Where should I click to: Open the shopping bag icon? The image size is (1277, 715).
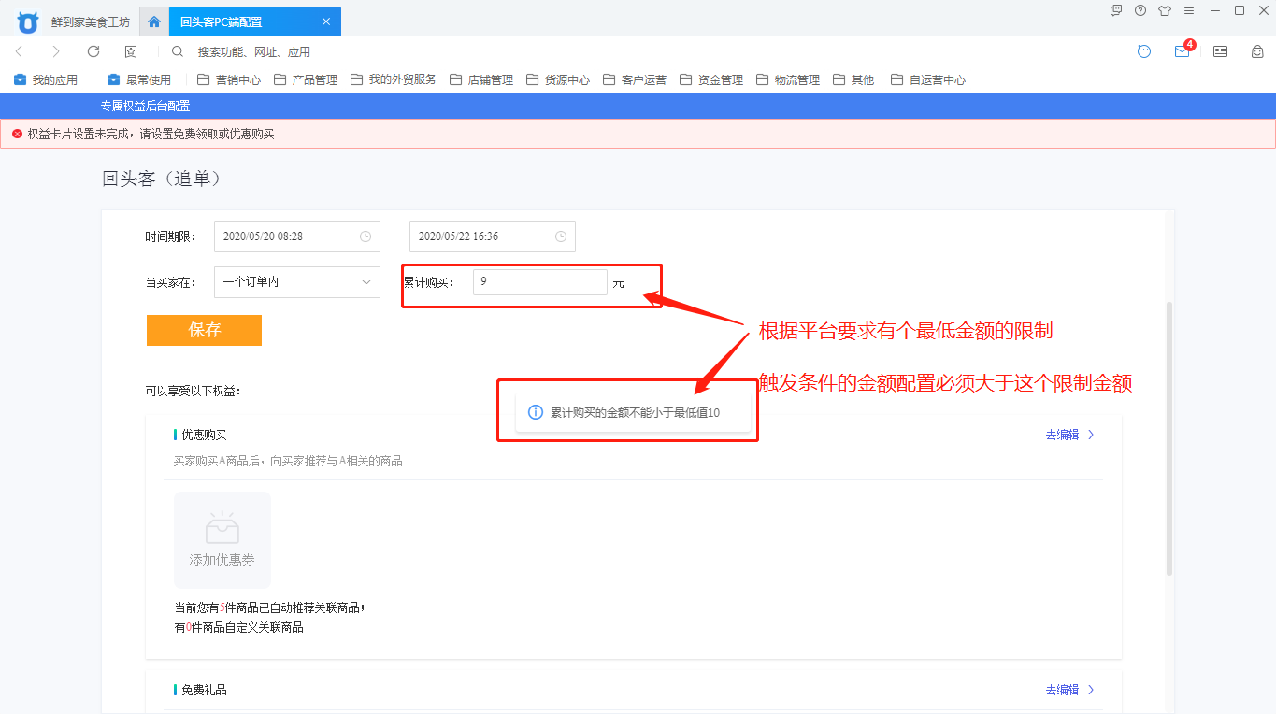(x=1257, y=52)
